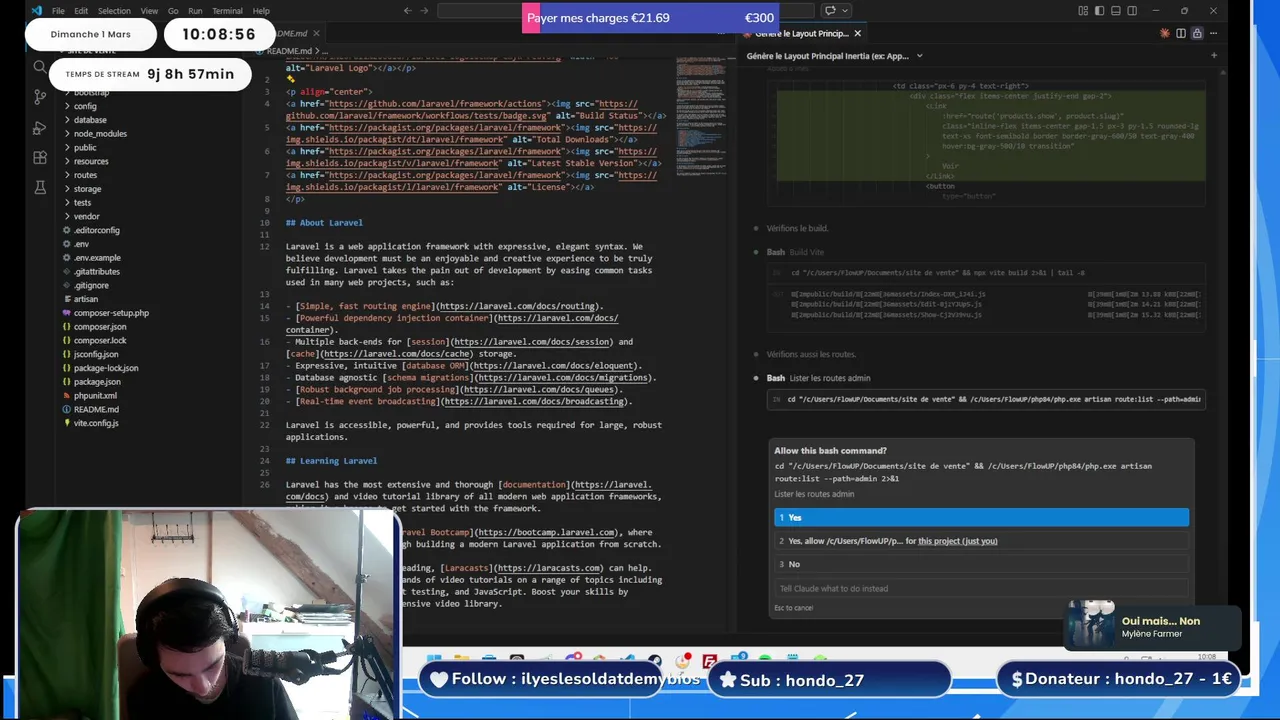Start a new Claude conversation with plus
This screenshot has height=720, width=1280.
coord(1214,55)
